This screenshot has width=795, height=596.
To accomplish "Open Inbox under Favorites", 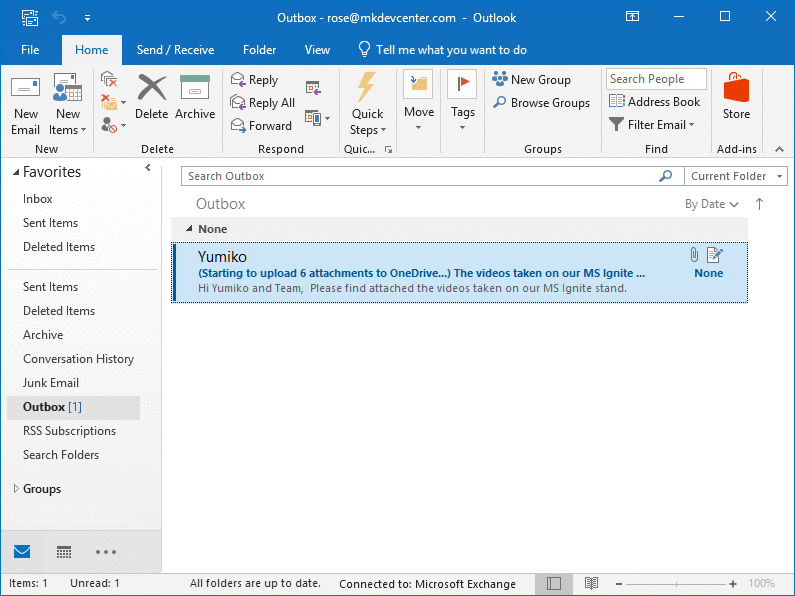I will point(38,199).
